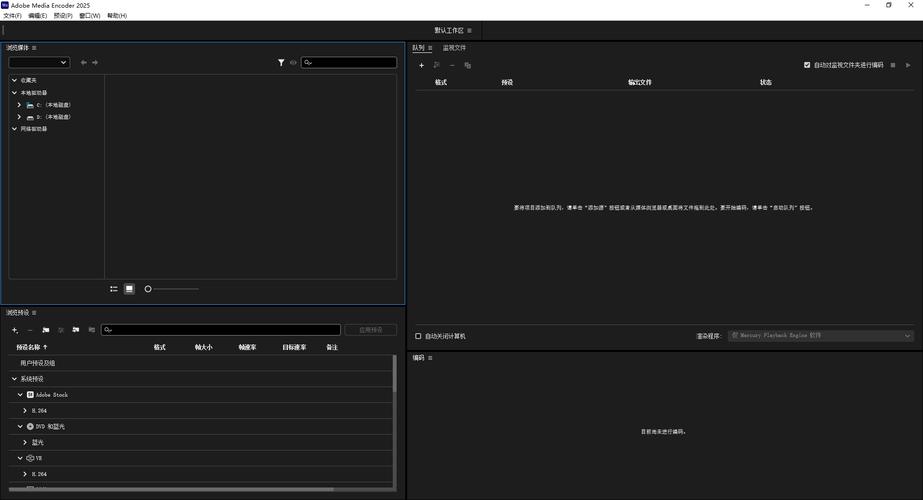Select the 默认工作区 workspace tab
The image size is (923, 500).
pyautogui.click(x=449, y=31)
